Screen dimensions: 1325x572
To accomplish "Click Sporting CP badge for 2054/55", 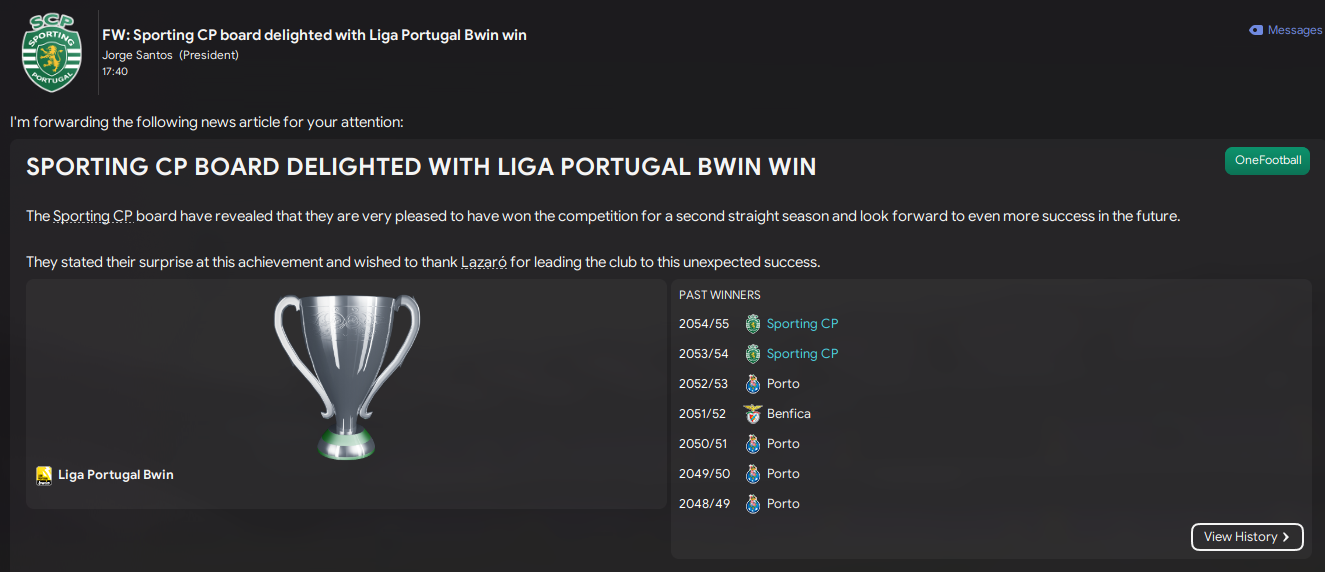I will pyautogui.click(x=753, y=324).
